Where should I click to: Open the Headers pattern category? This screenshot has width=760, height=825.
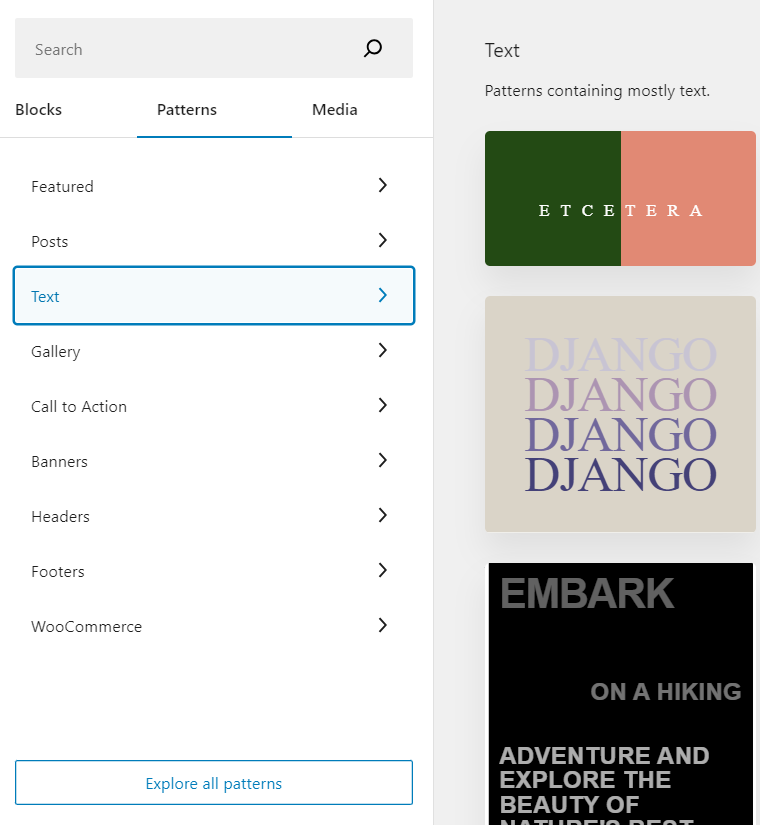[214, 516]
